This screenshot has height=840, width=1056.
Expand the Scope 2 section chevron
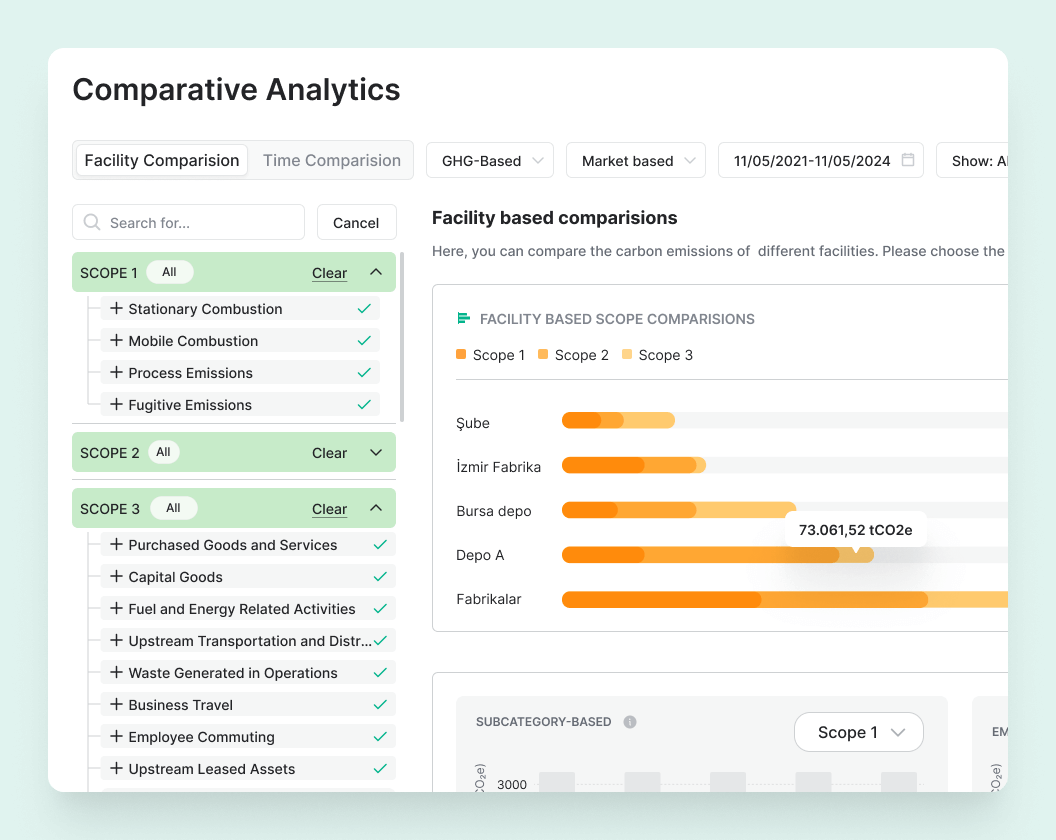click(376, 453)
